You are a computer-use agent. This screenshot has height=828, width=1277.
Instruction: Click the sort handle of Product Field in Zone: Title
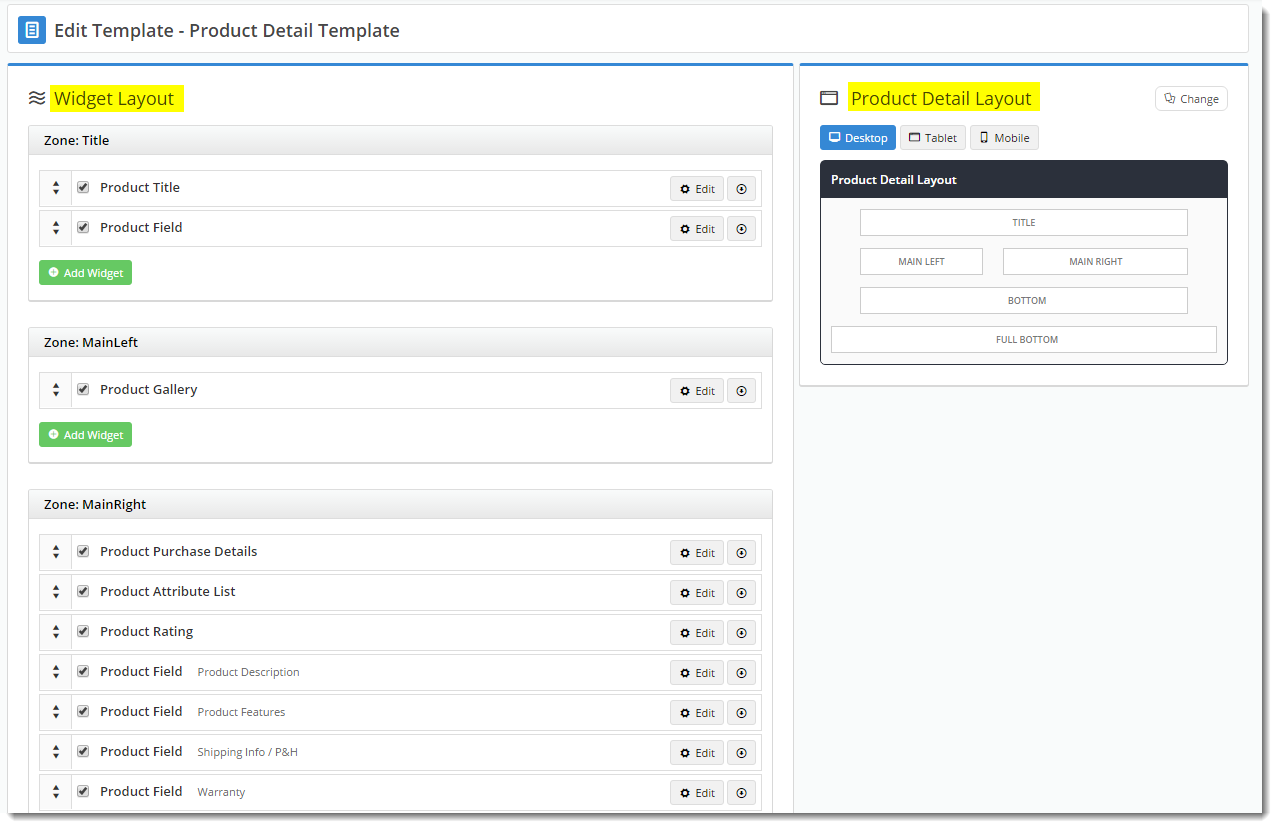coord(56,228)
